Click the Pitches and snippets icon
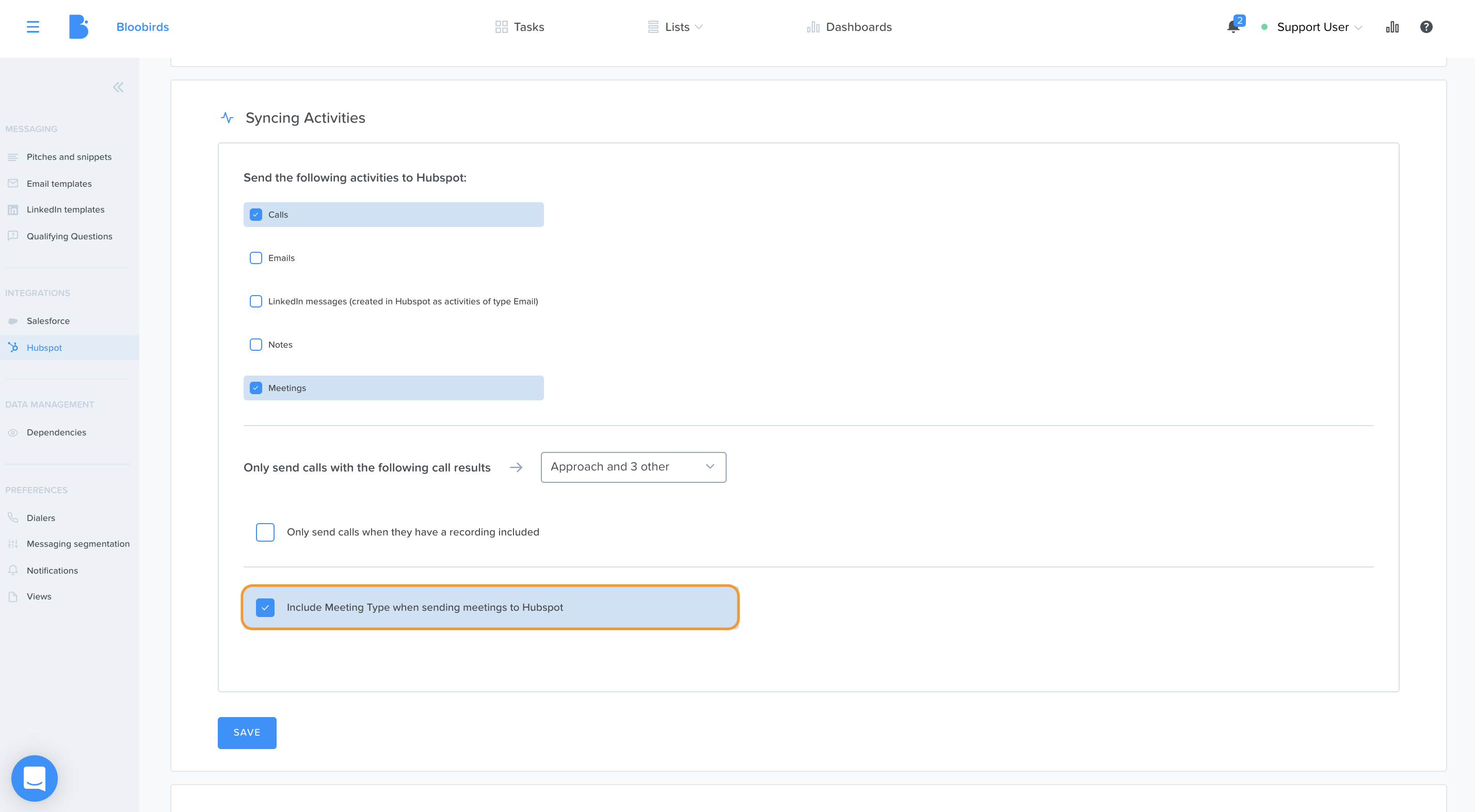Screen dimensions: 1475x812 click(12, 157)
